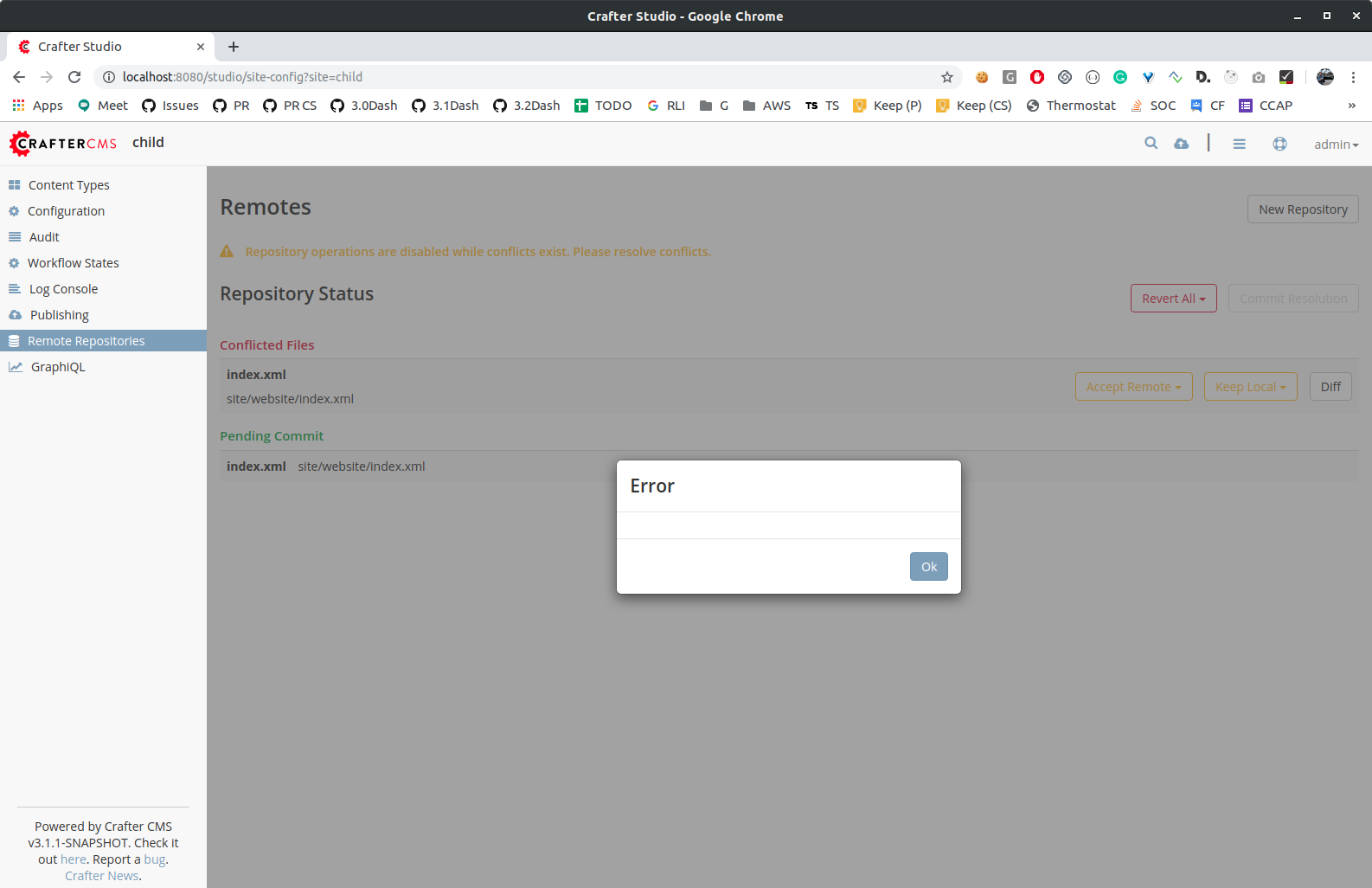Open the Keep (P) bookmark
This screenshot has width=1372, height=888.
888,106
